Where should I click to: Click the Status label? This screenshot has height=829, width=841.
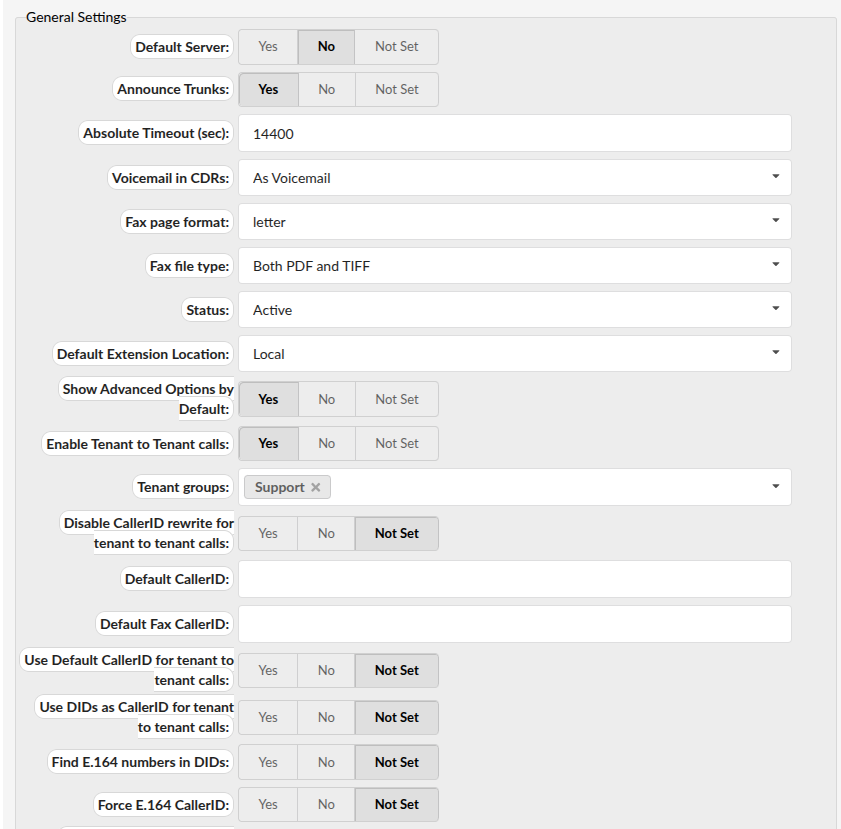[207, 310]
